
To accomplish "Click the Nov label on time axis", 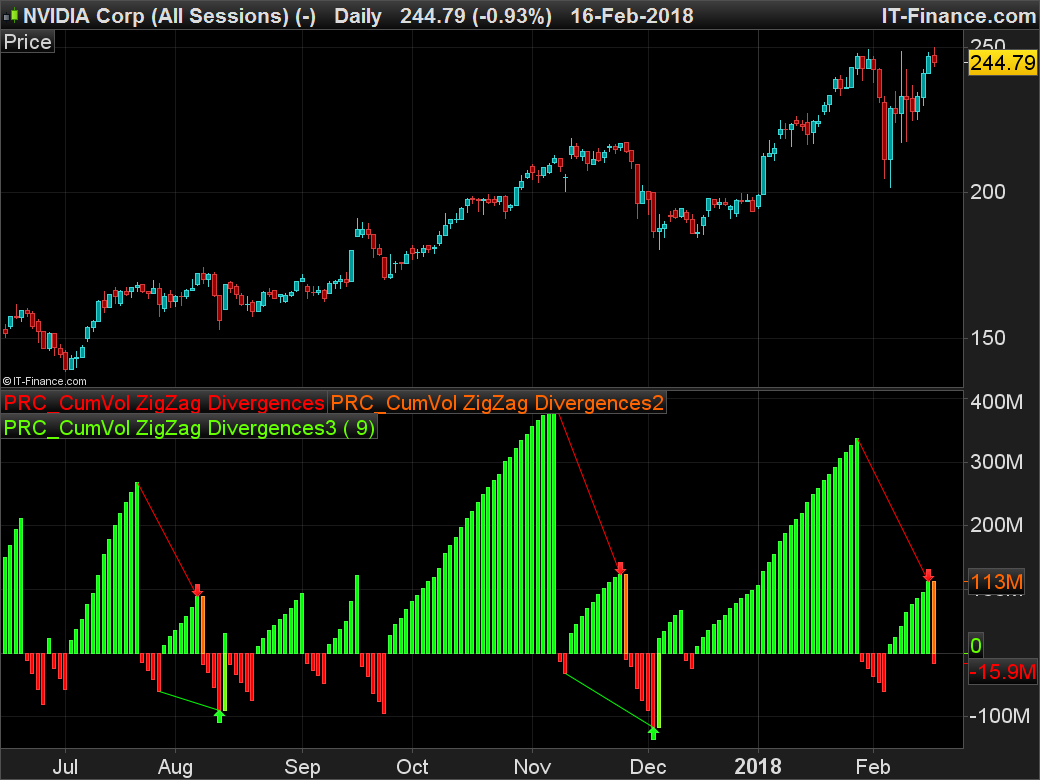I will coord(532,767).
